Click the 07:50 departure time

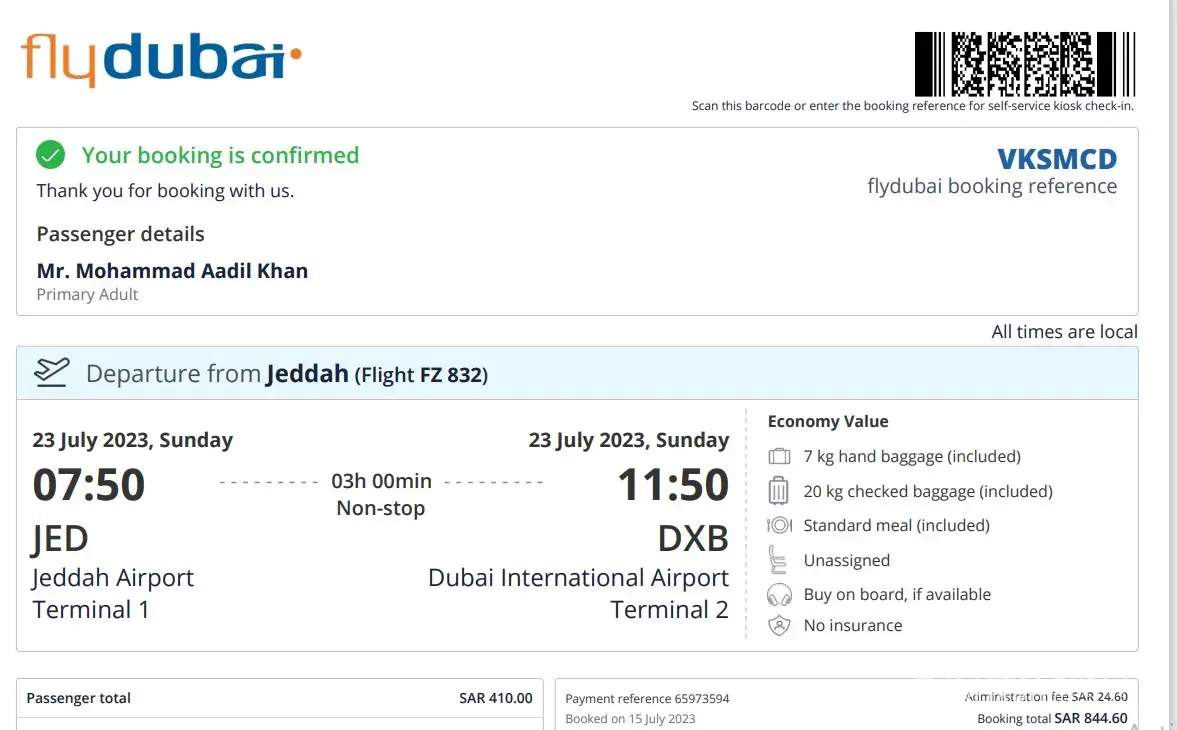click(89, 485)
